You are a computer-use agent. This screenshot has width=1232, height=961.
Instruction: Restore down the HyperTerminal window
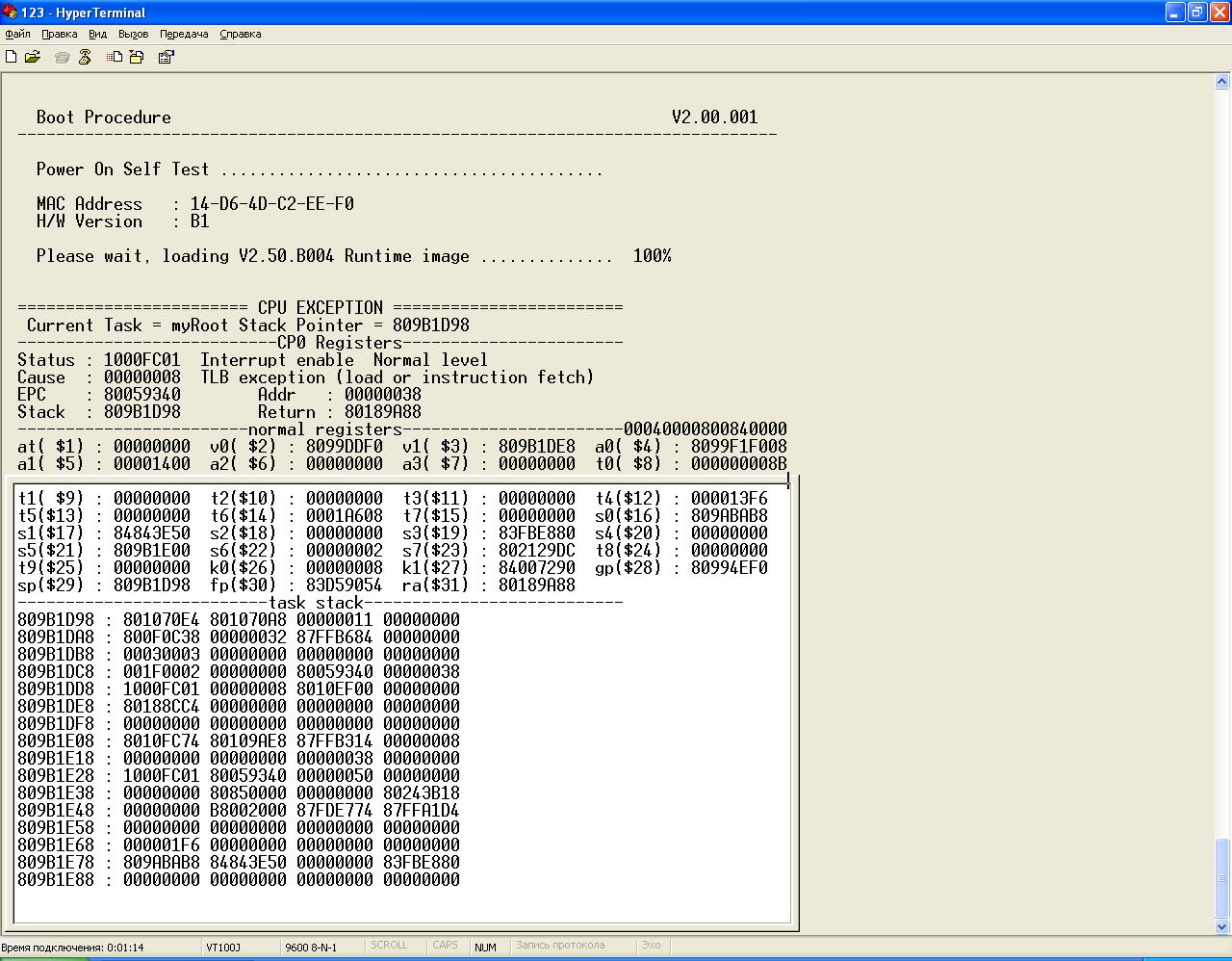1197,13
